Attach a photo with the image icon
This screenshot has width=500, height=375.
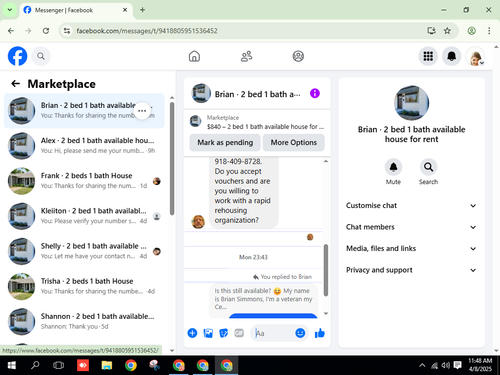[208, 333]
